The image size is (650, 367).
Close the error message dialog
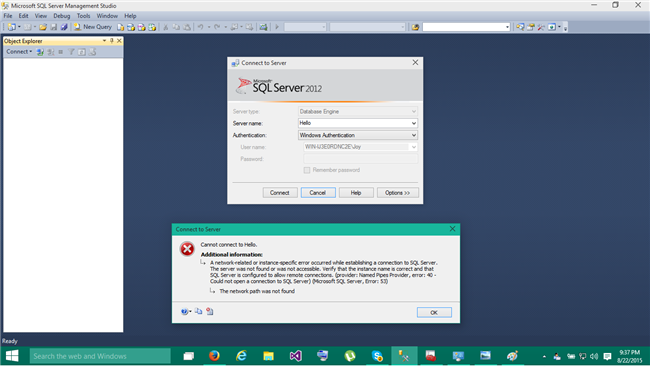tap(452, 229)
